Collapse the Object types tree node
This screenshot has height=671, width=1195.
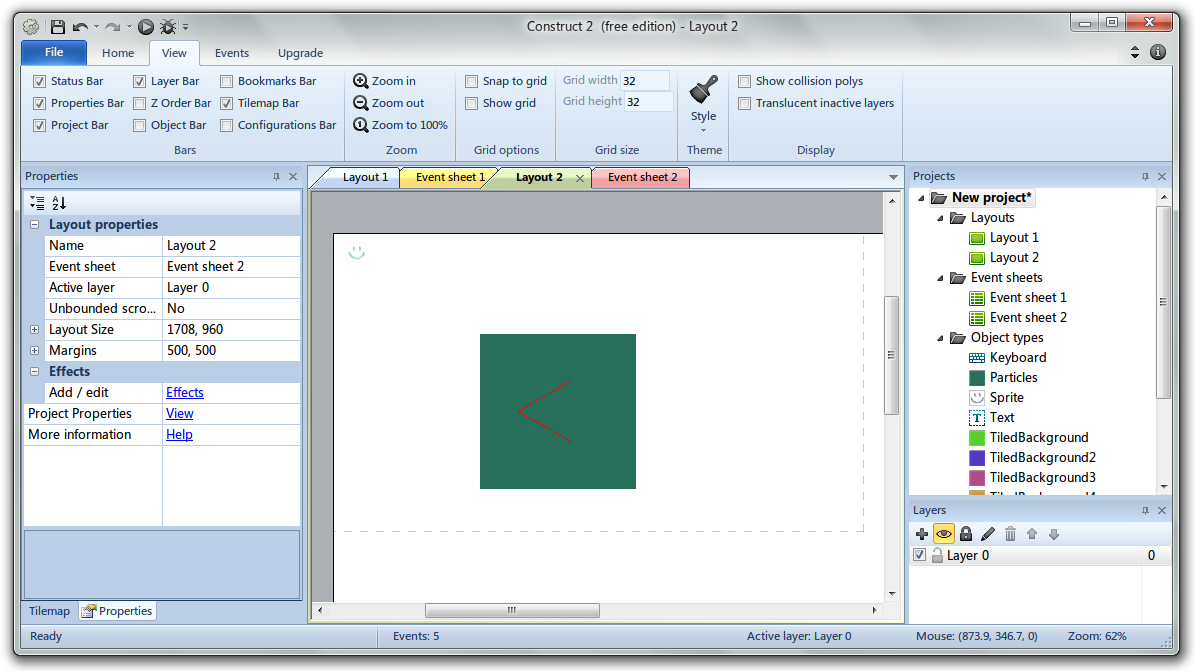tap(939, 337)
